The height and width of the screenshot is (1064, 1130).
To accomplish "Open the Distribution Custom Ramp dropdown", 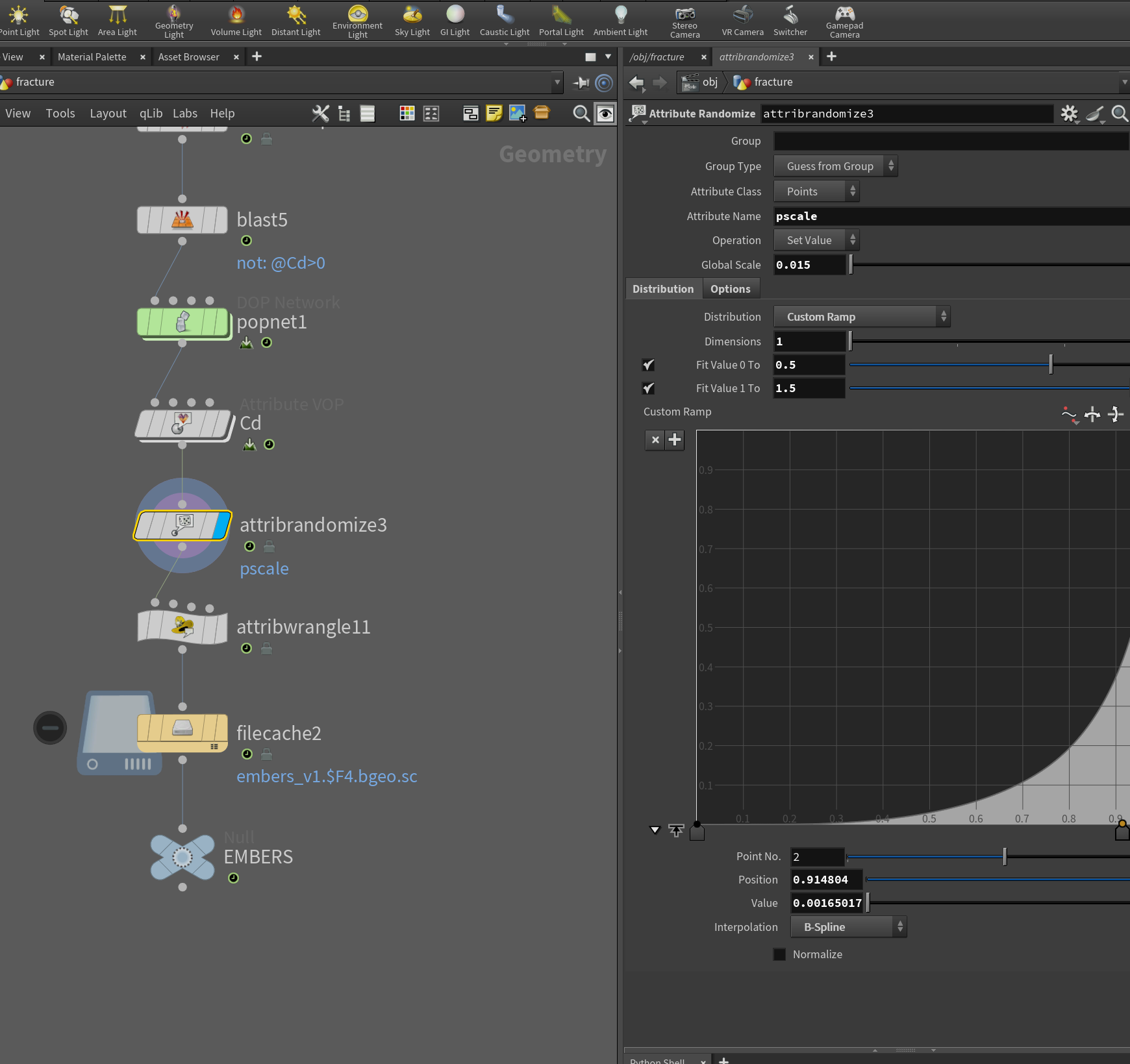I will pos(862,317).
